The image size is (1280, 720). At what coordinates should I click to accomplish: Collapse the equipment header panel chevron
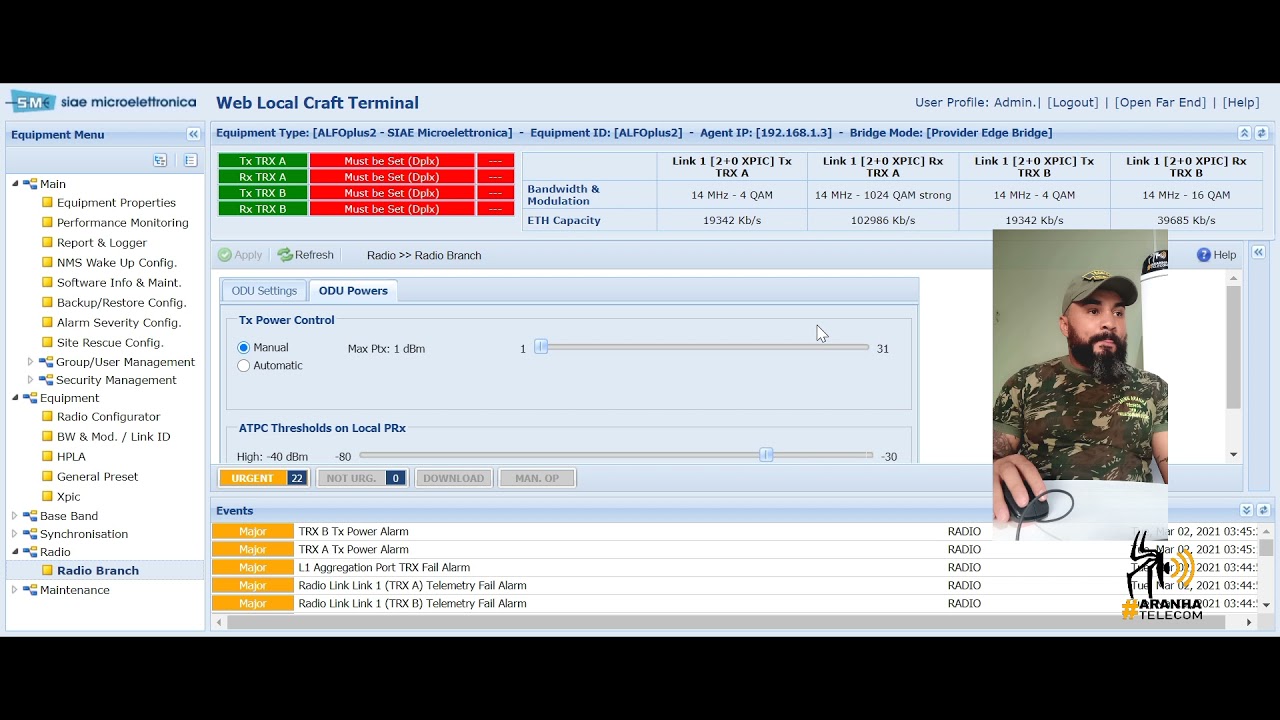[1244, 133]
